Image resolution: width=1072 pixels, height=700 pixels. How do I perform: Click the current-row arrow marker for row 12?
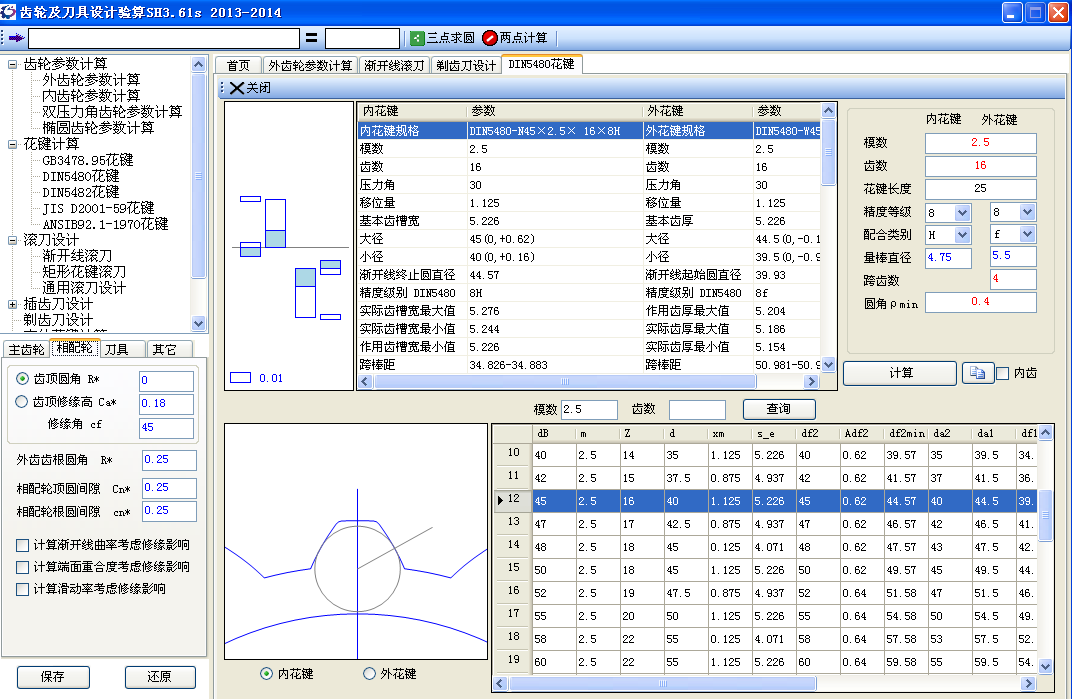(x=500, y=500)
